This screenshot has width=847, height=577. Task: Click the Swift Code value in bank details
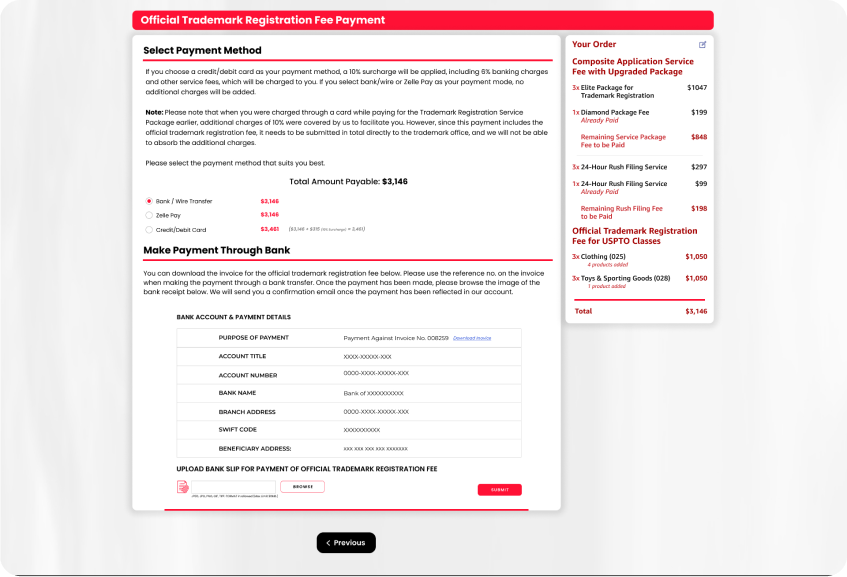click(361, 429)
